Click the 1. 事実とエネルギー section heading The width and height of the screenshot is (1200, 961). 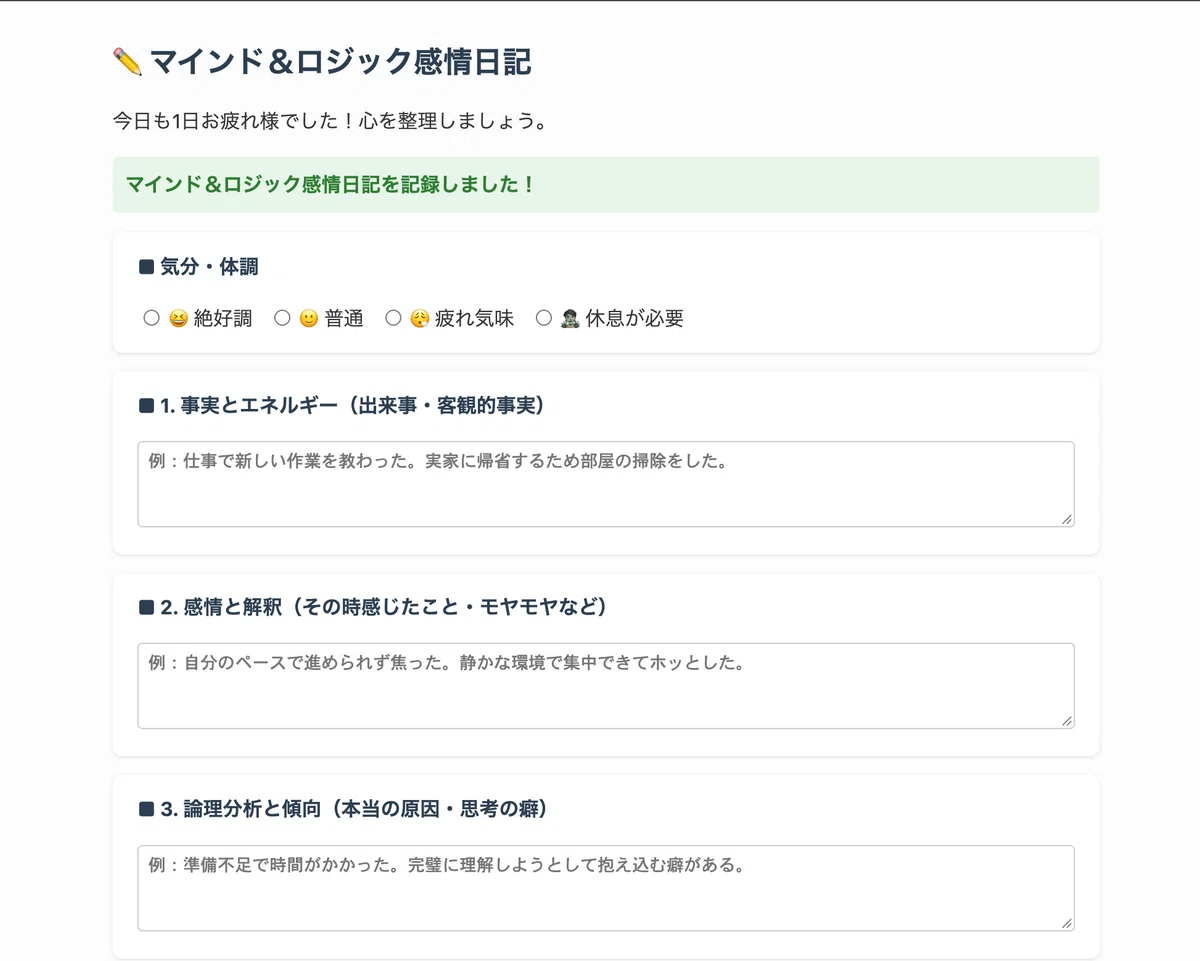341,405
